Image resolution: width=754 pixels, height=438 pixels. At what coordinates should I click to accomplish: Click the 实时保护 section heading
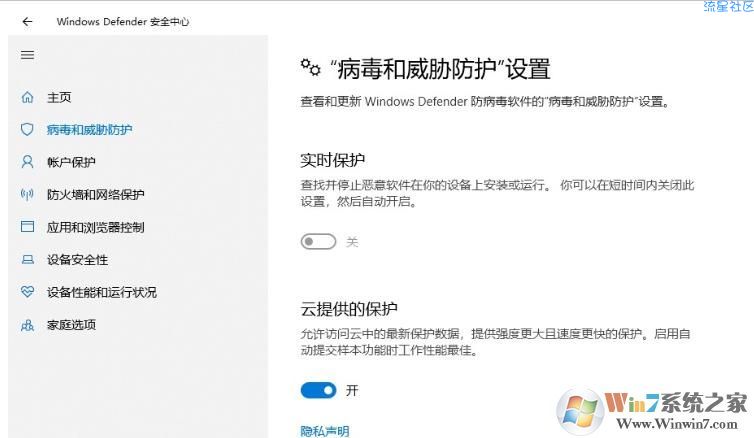point(333,160)
